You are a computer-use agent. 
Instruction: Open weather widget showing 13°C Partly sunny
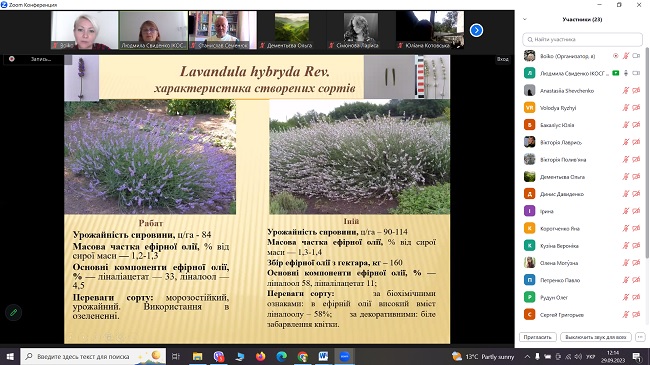pos(483,356)
